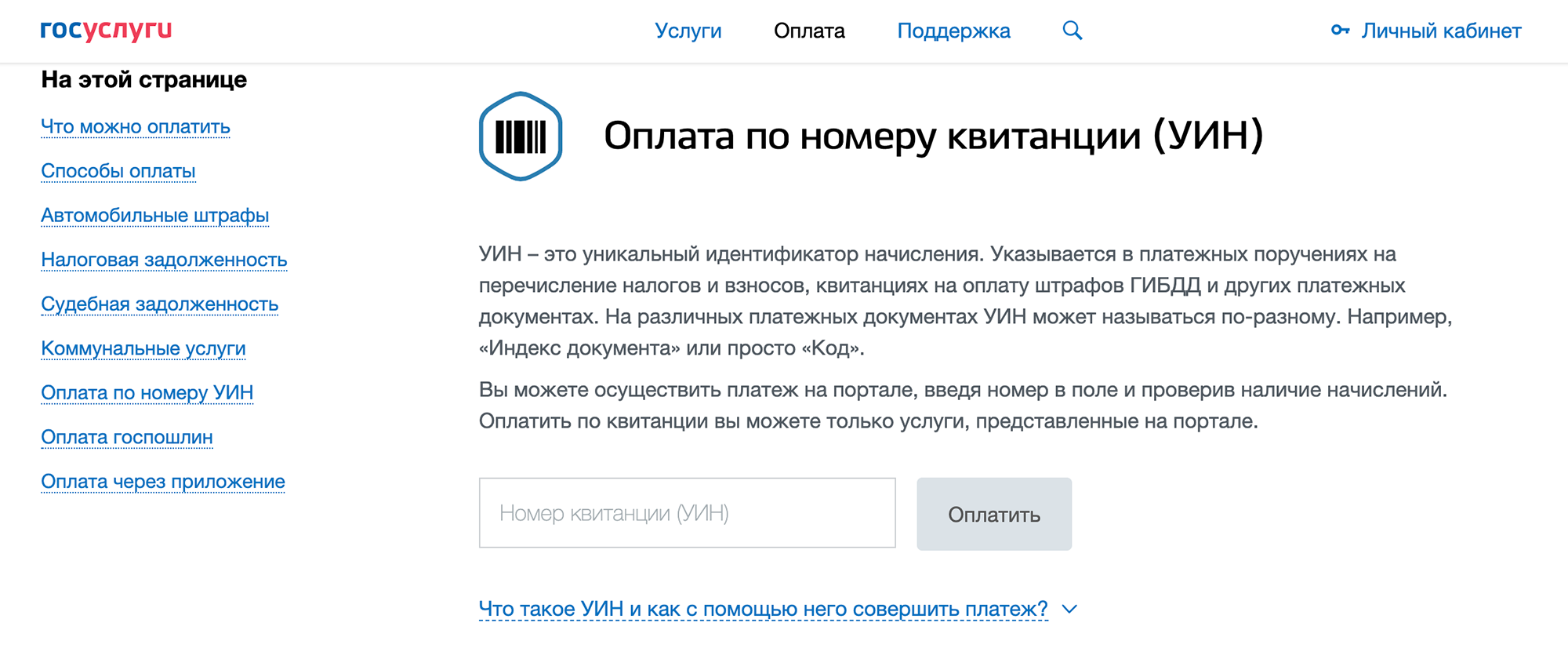Jump to 'Способы оплаты' section
The width and height of the screenshot is (1568, 670).
pyautogui.click(x=118, y=171)
